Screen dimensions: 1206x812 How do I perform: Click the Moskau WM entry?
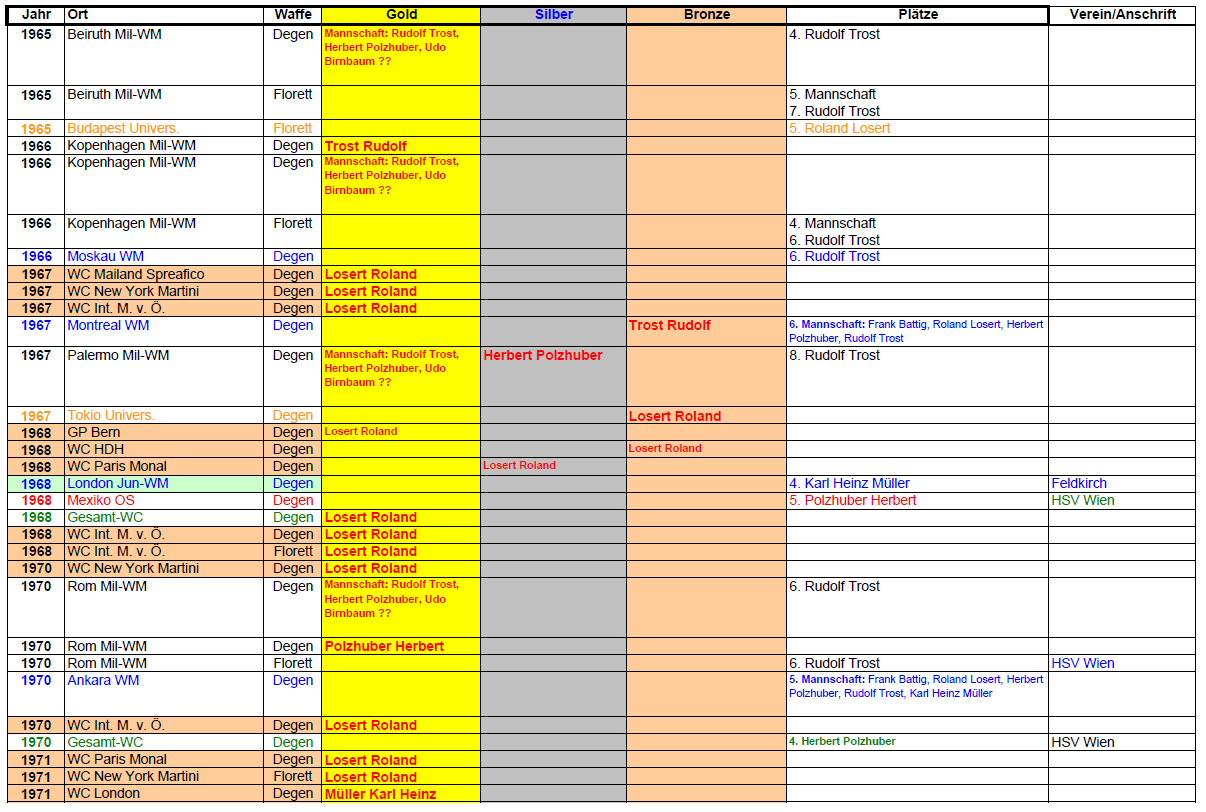[x=105, y=256]
